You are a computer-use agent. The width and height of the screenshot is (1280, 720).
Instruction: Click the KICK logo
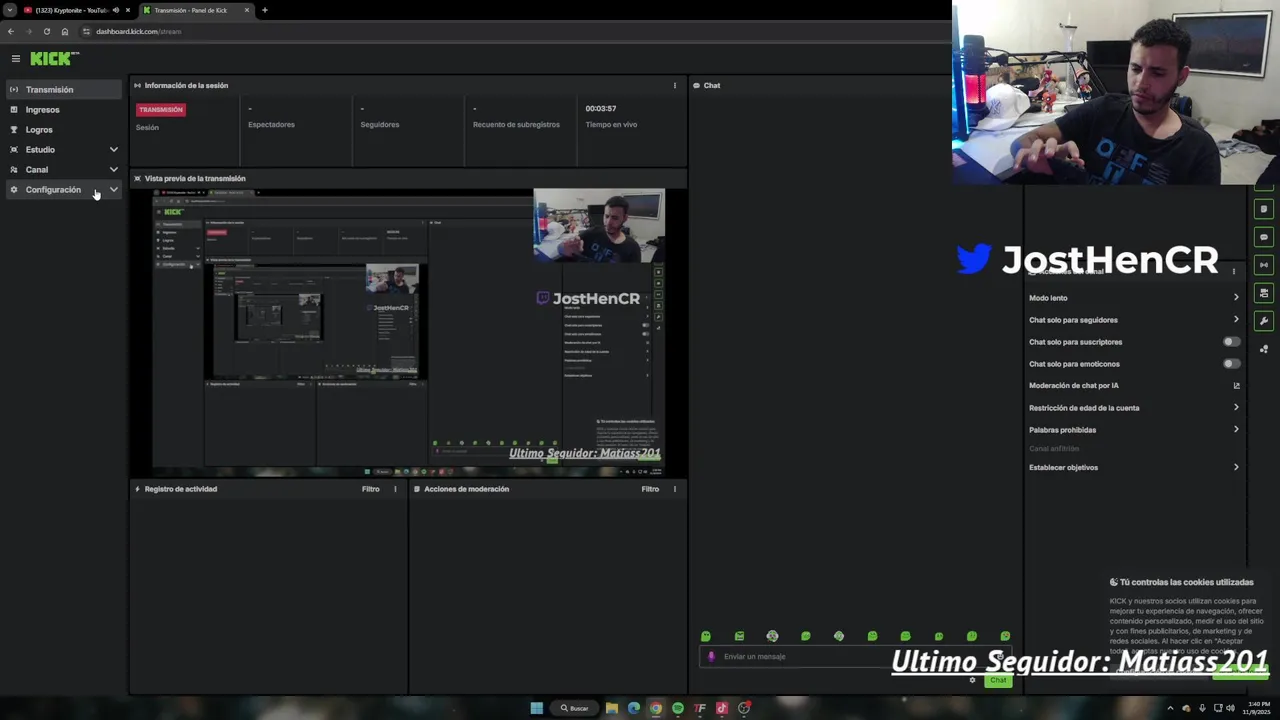click(53, 59)
